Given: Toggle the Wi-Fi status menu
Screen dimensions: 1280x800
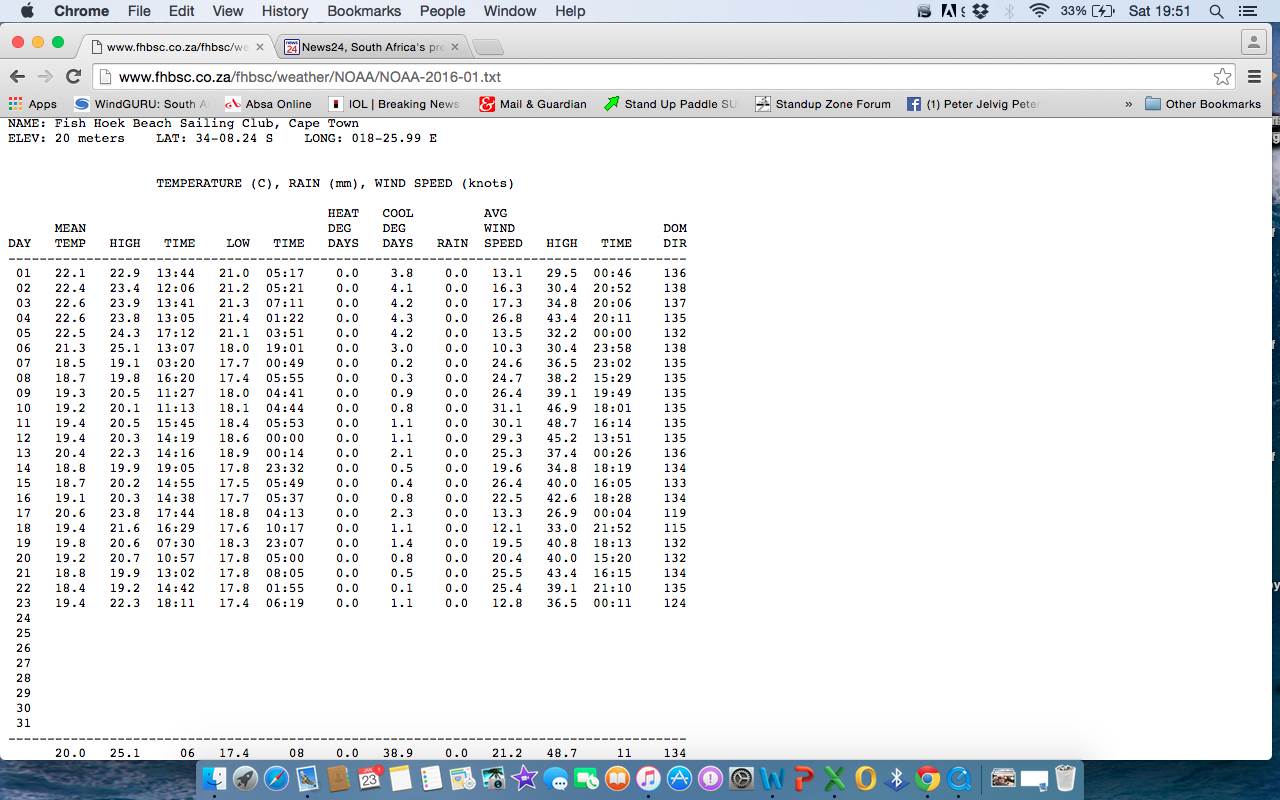Looking at the screenshot, I should (1039, 11).
